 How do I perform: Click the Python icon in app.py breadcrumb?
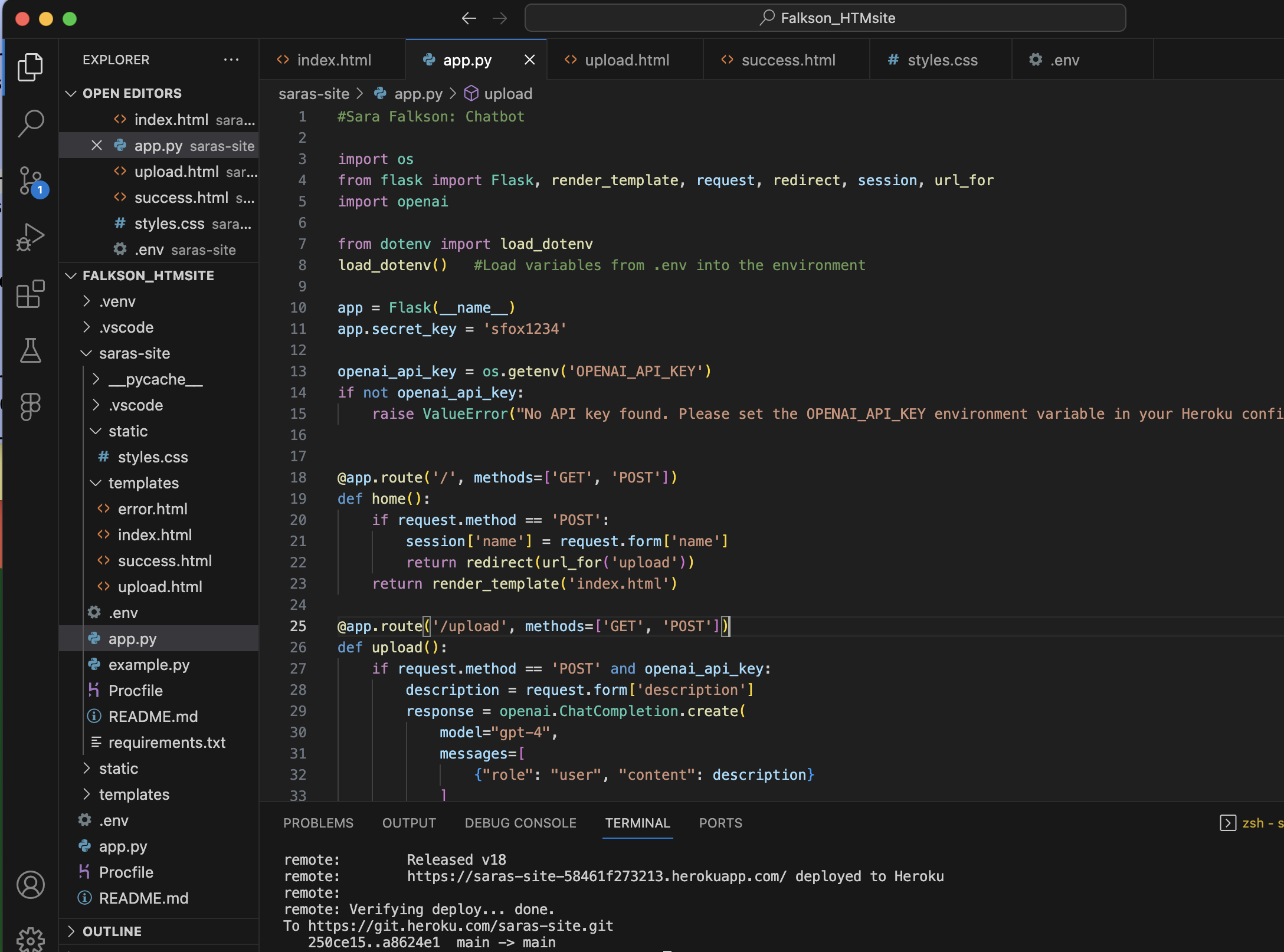(381, 93)
